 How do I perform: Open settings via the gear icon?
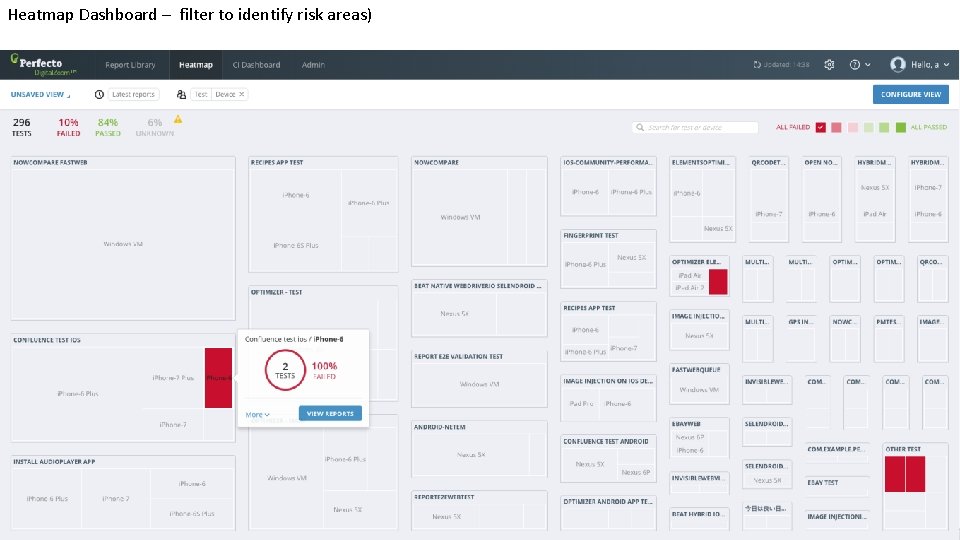829,64
